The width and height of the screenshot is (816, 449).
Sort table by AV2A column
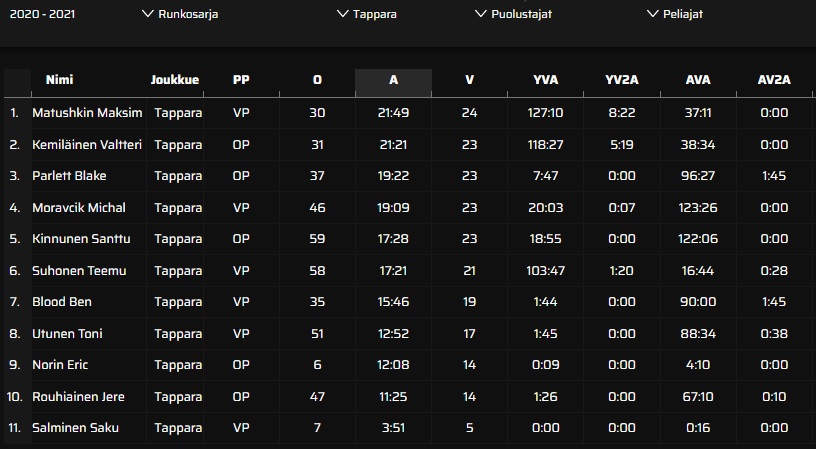point(774,81)
